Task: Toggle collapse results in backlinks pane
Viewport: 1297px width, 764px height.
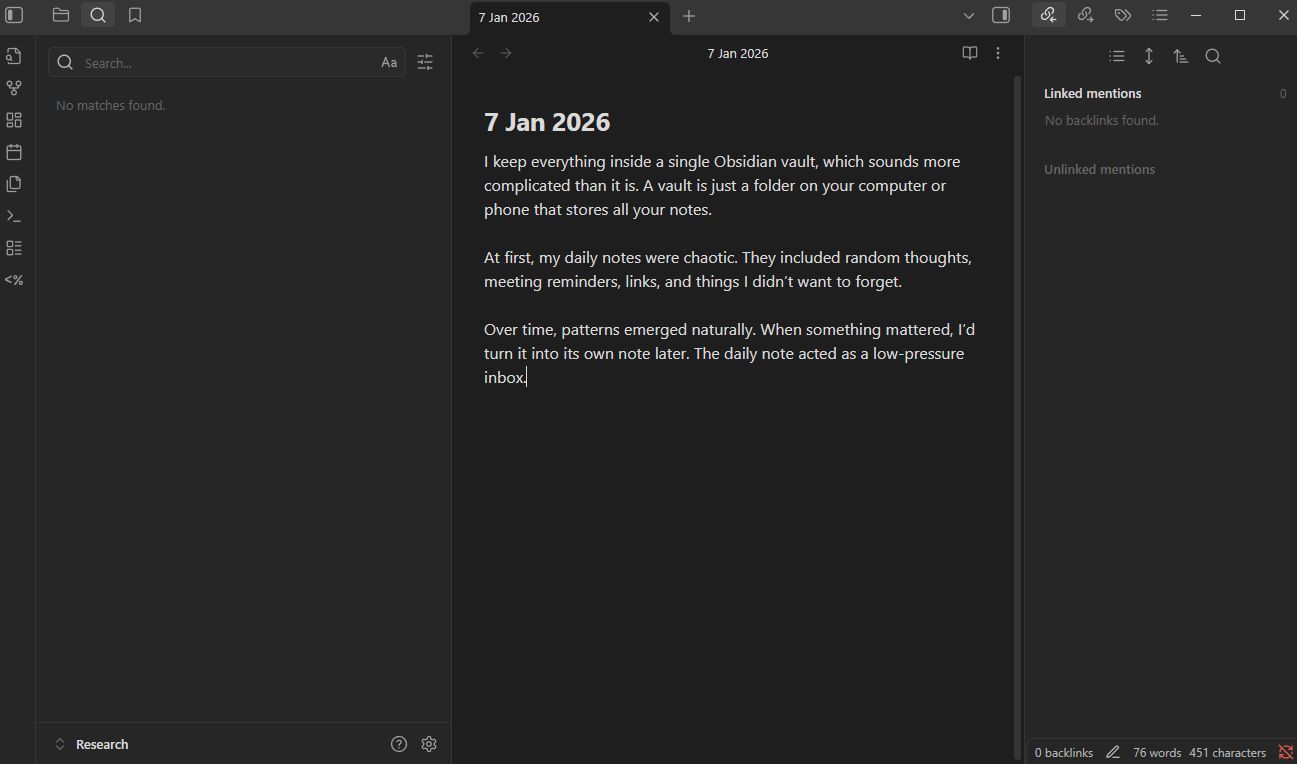Action: [1117, 56]
